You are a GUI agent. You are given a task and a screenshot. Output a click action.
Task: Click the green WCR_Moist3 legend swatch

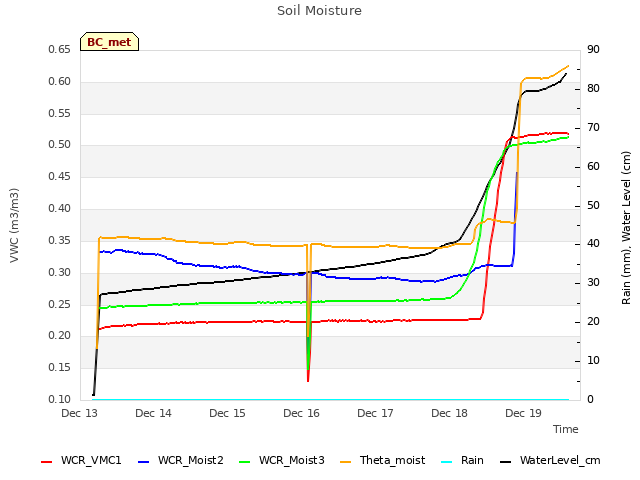click(244, 462)
